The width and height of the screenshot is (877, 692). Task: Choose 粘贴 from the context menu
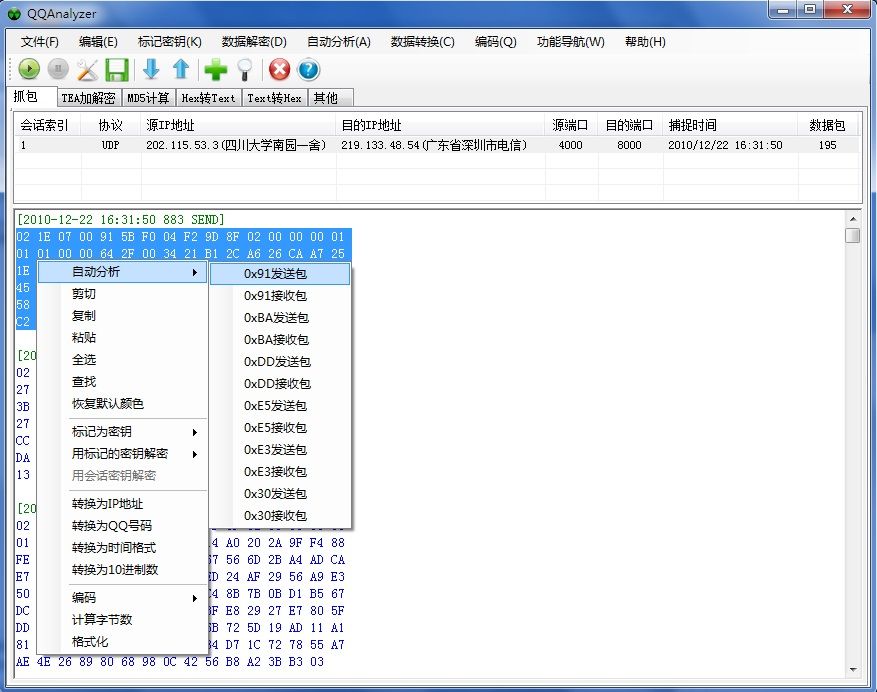tap(122, 338)
